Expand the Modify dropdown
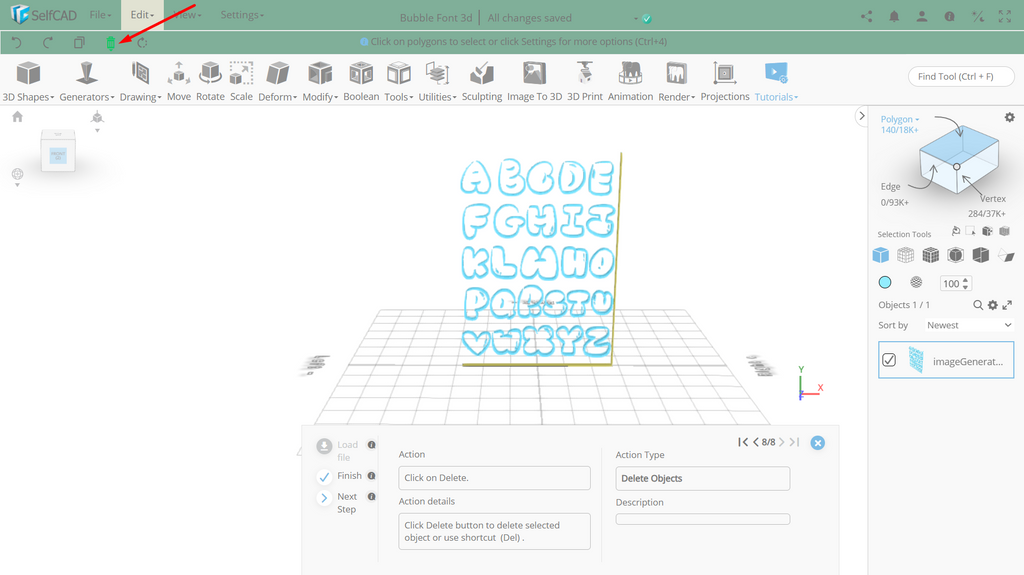 tap(320, 82)
